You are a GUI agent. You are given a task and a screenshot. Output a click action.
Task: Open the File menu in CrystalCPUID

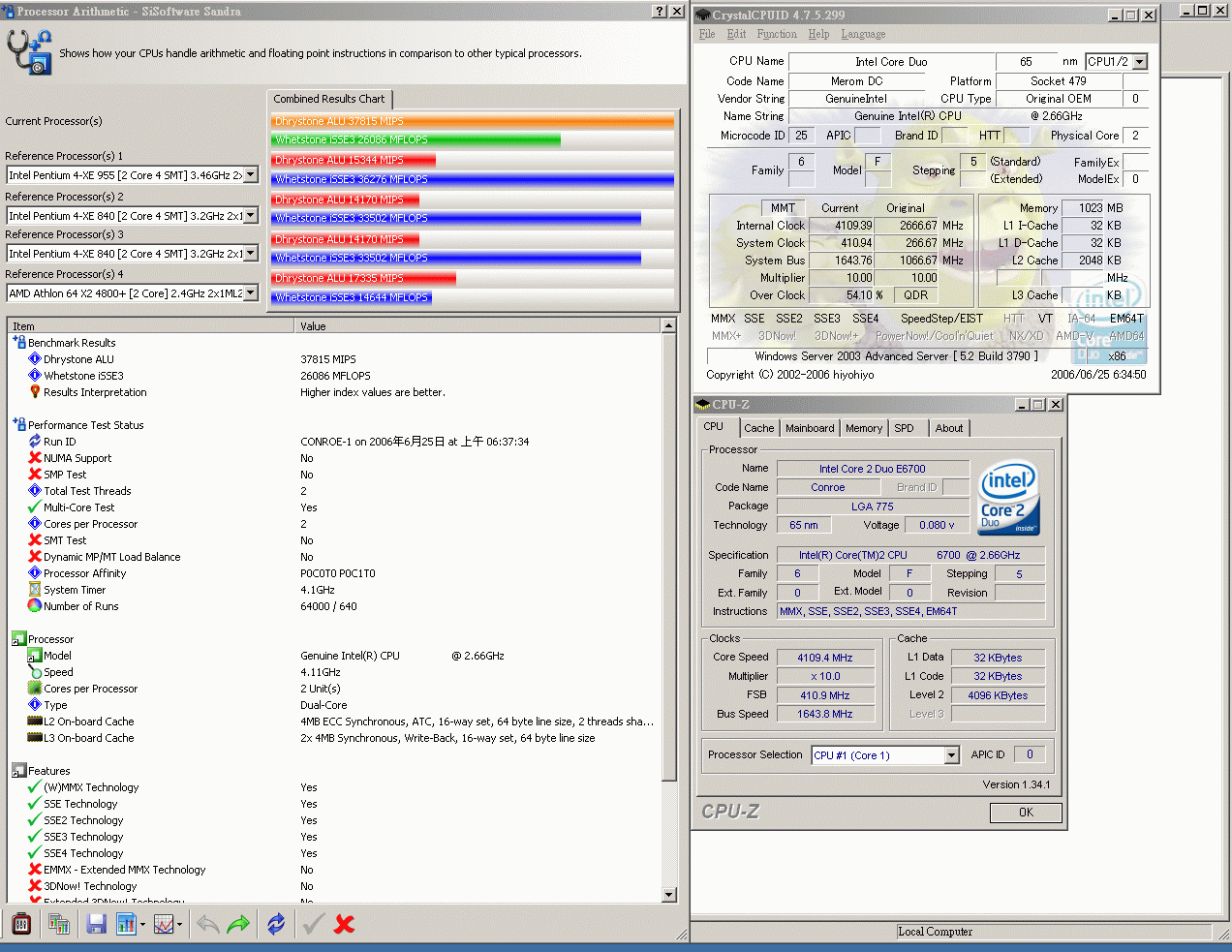(707, 34)
